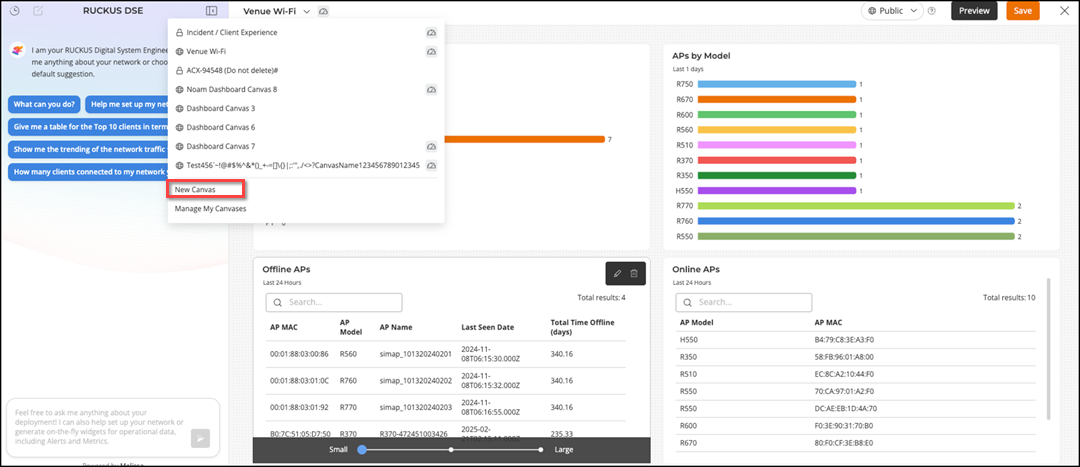Save the canvas

1022,11
